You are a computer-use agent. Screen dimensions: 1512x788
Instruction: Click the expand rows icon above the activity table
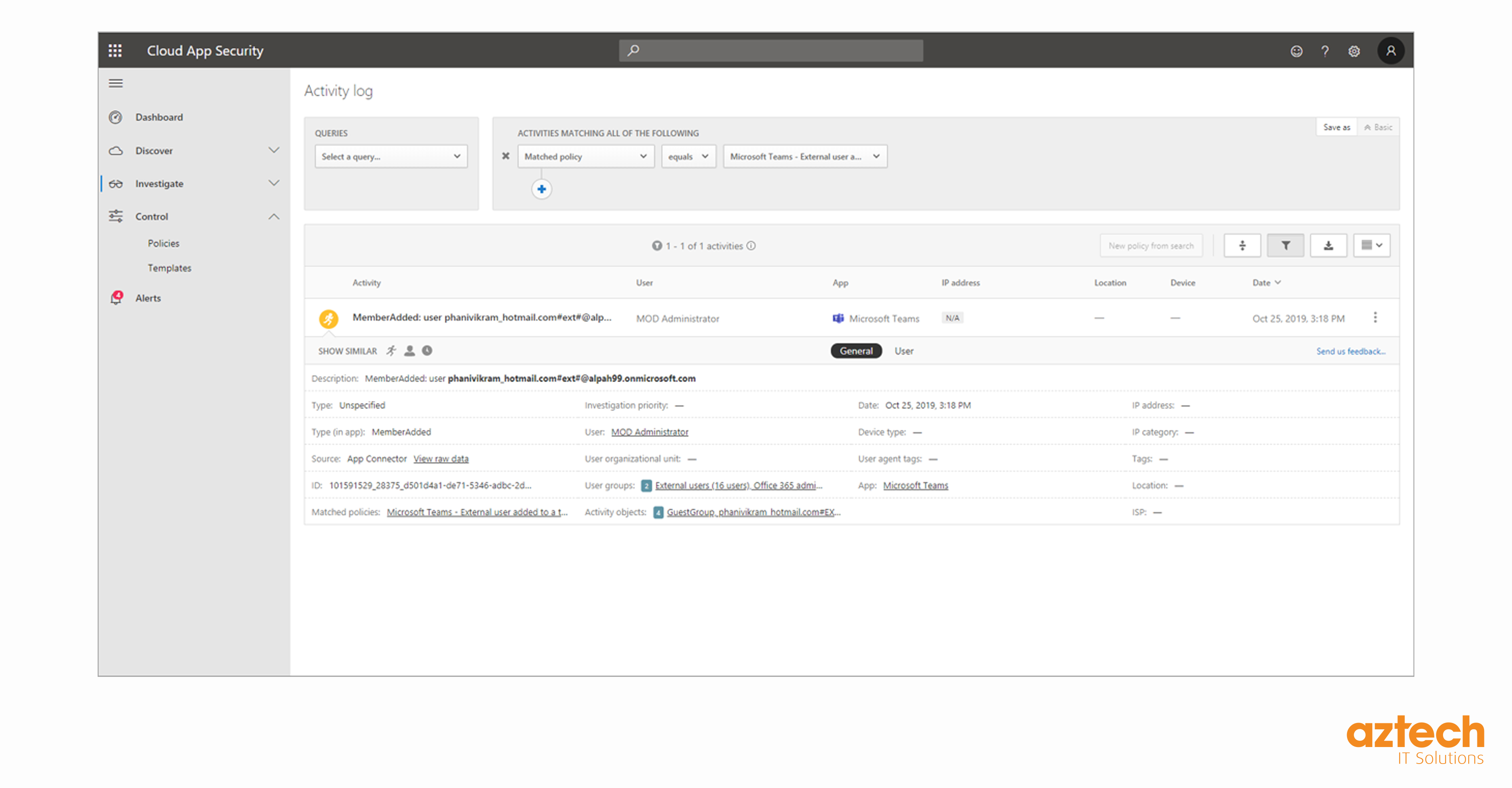pos(1243,245)
